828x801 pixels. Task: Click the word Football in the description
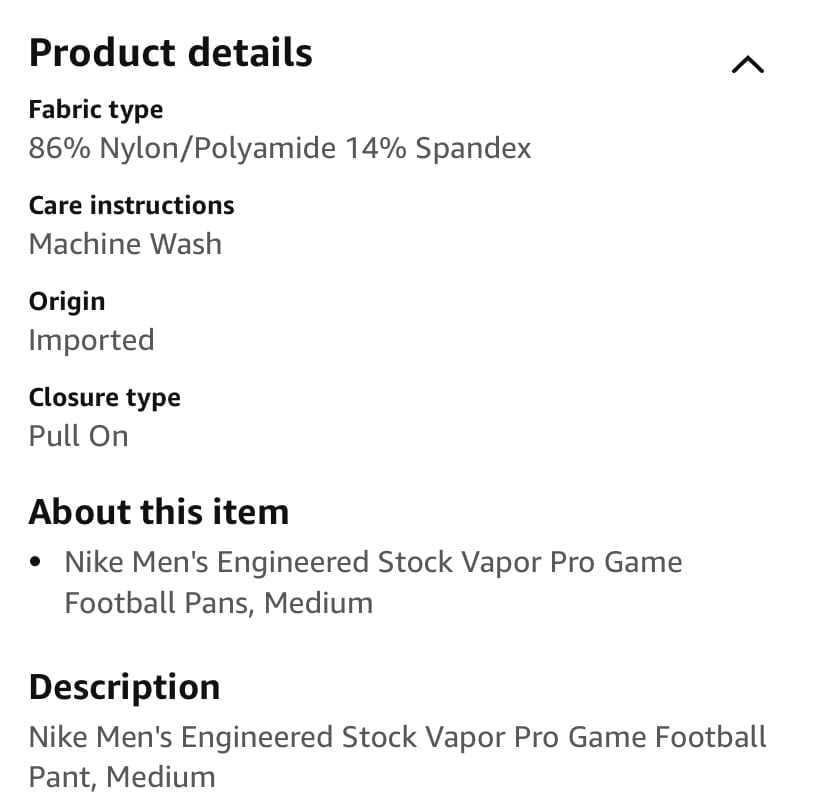pos(710,737)
